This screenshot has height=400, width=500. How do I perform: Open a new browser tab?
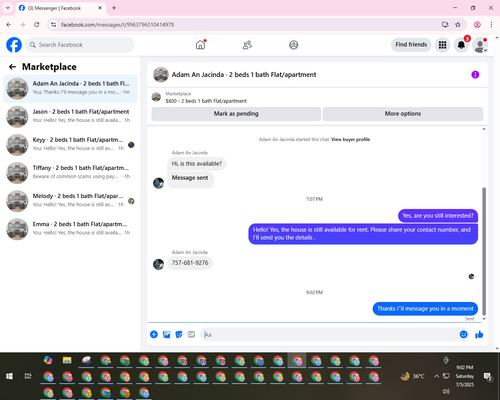point(114,8)
